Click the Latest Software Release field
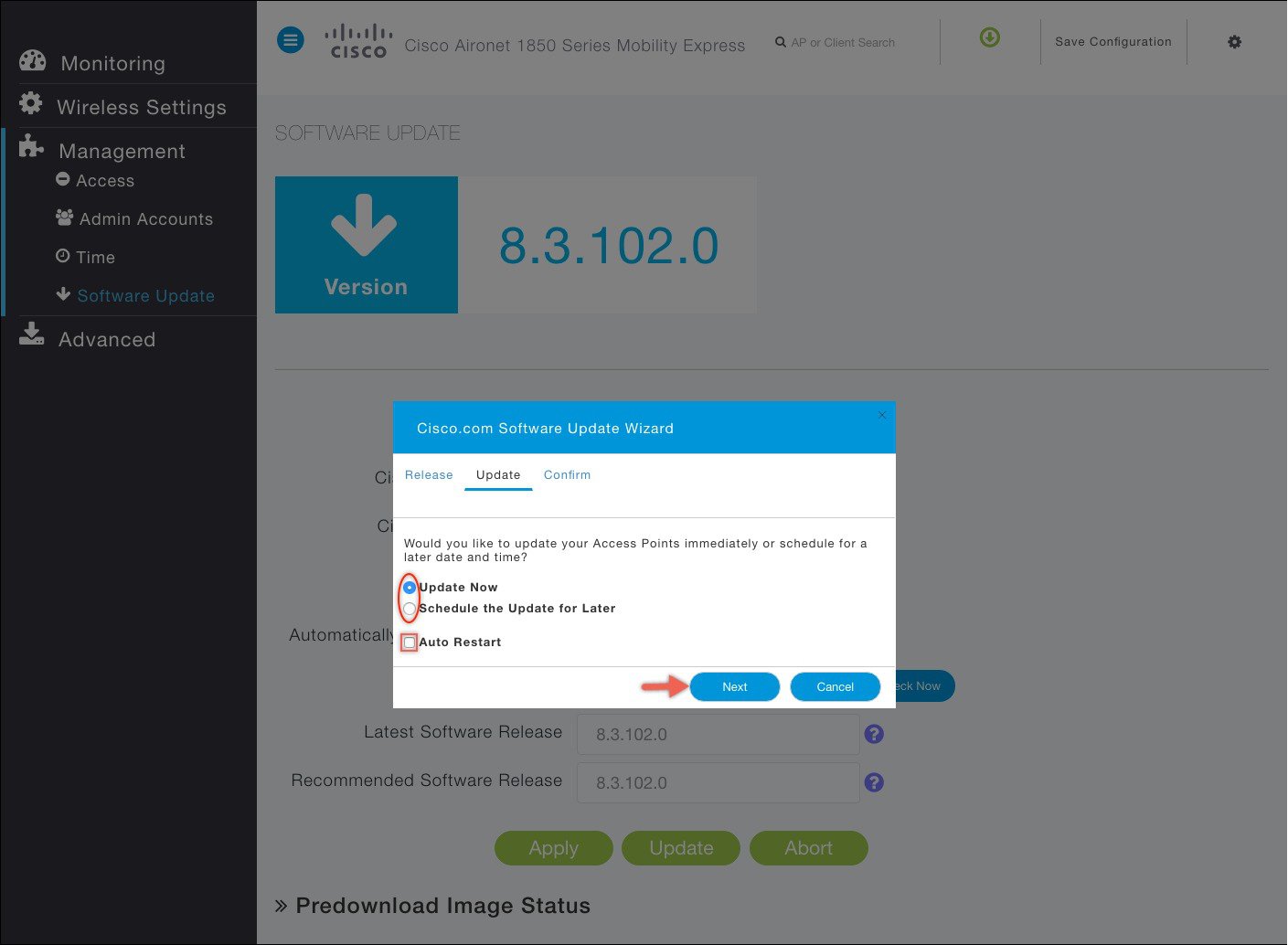This screenshot has height=945, width=1288. point(719,734)
